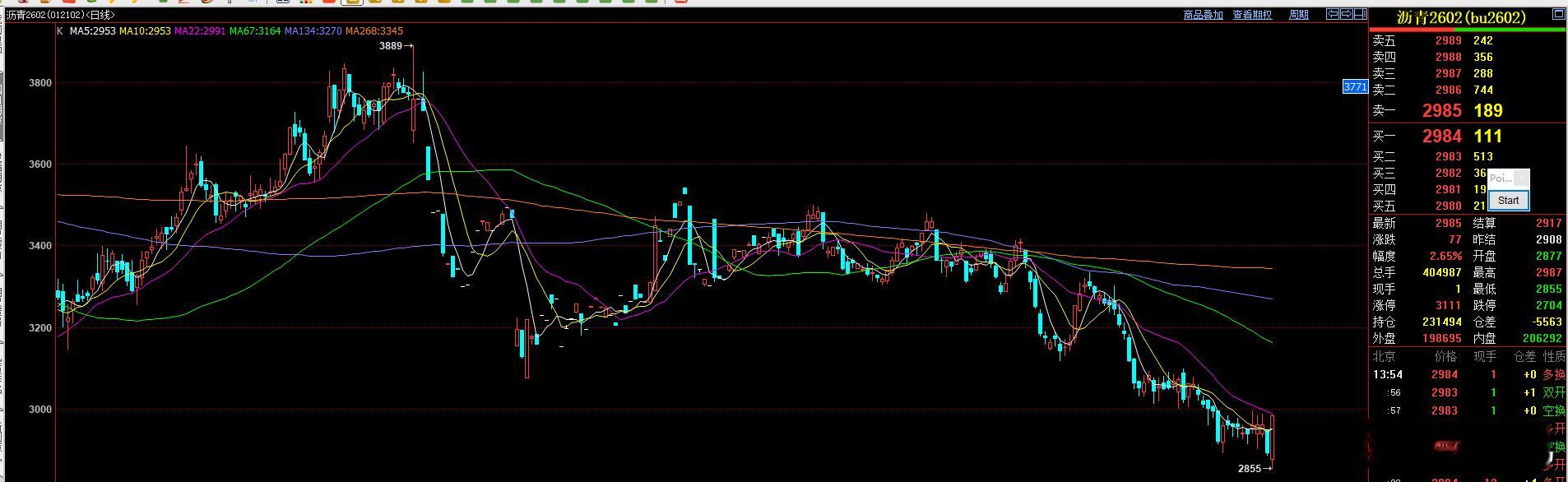Click the 仓差 value -5563
The width and height of the screenshot is (1568, 482).
[1546, 322]
